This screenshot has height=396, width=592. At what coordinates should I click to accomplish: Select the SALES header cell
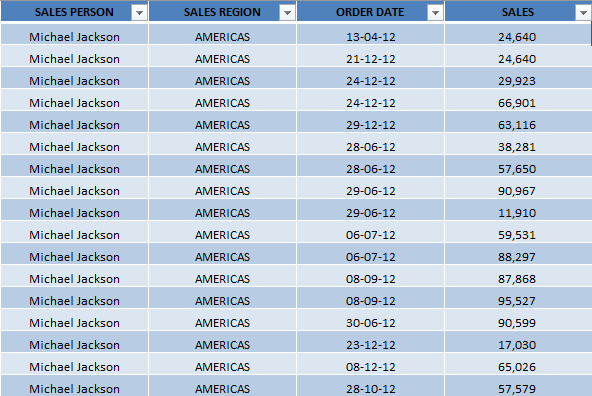[x=518, y=12]
